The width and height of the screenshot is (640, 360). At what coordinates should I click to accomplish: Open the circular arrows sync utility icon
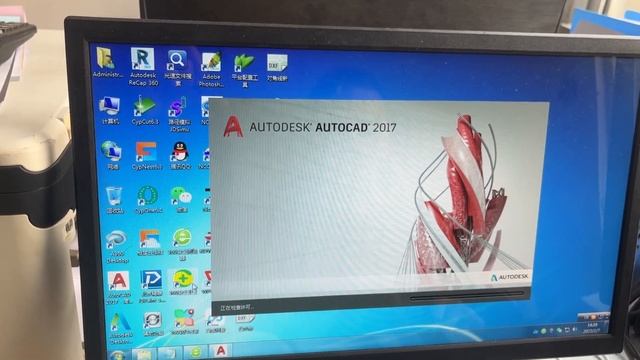coord(153,324)
